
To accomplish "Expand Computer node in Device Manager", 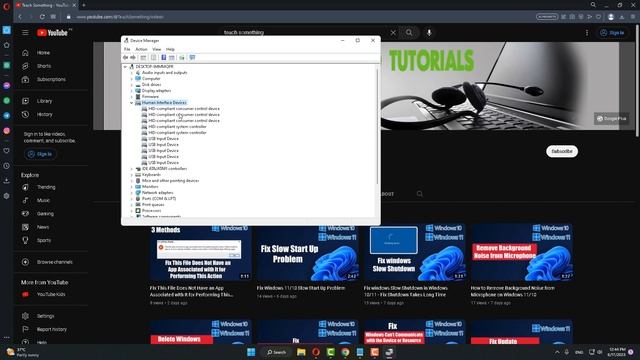I will (132, 78).
